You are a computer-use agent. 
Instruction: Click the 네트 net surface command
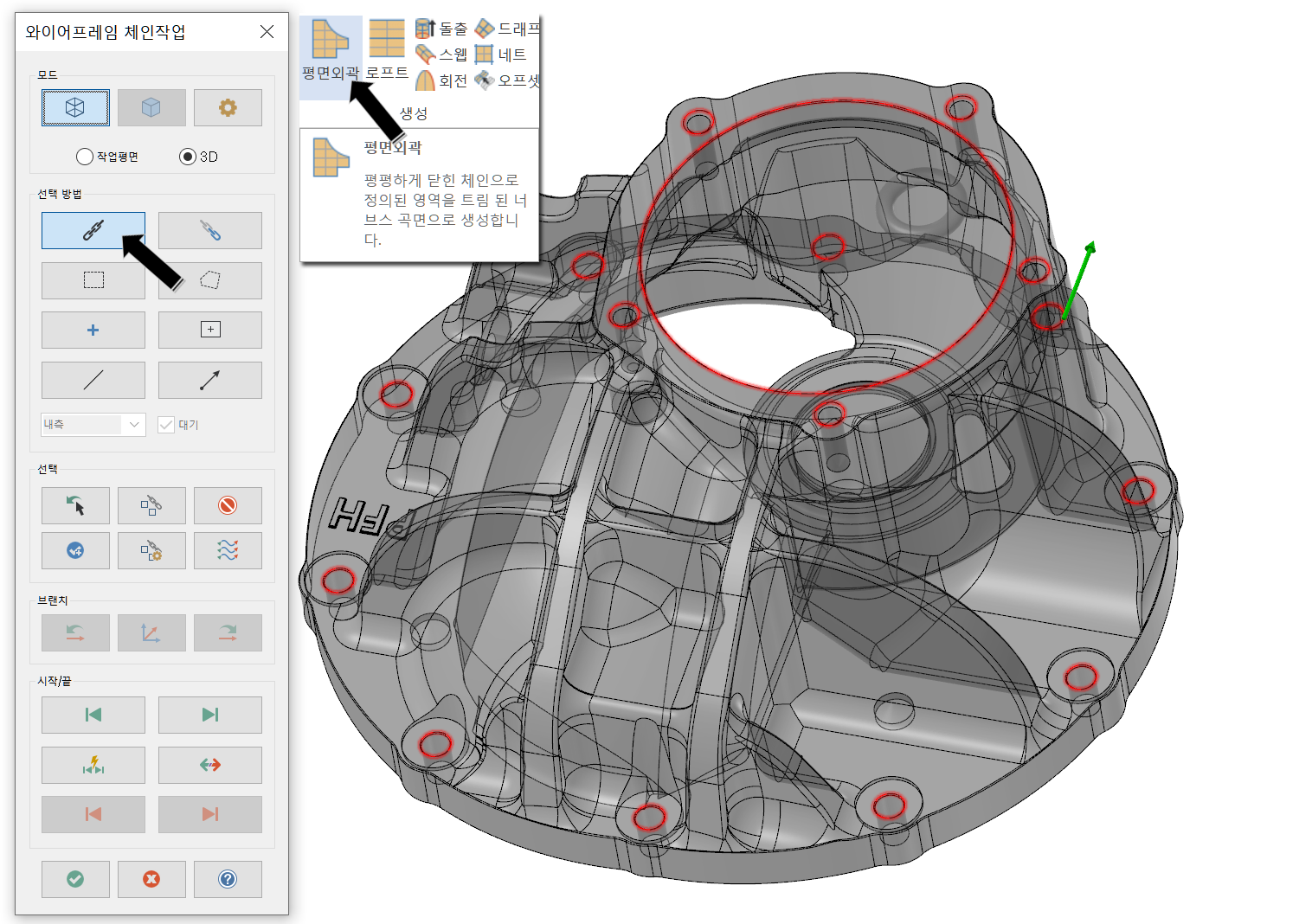click(501, 55)
